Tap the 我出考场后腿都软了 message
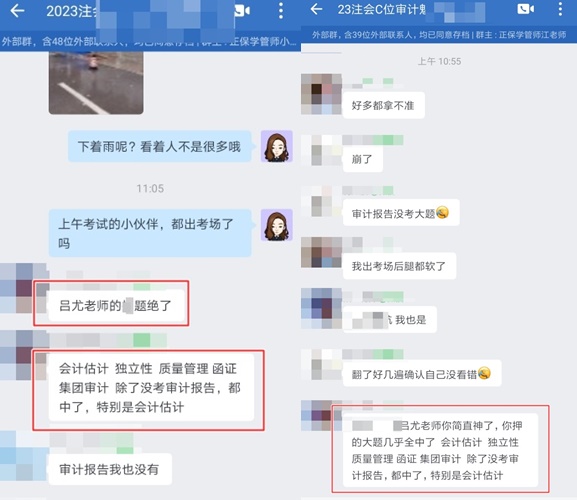 pos(399,266)
